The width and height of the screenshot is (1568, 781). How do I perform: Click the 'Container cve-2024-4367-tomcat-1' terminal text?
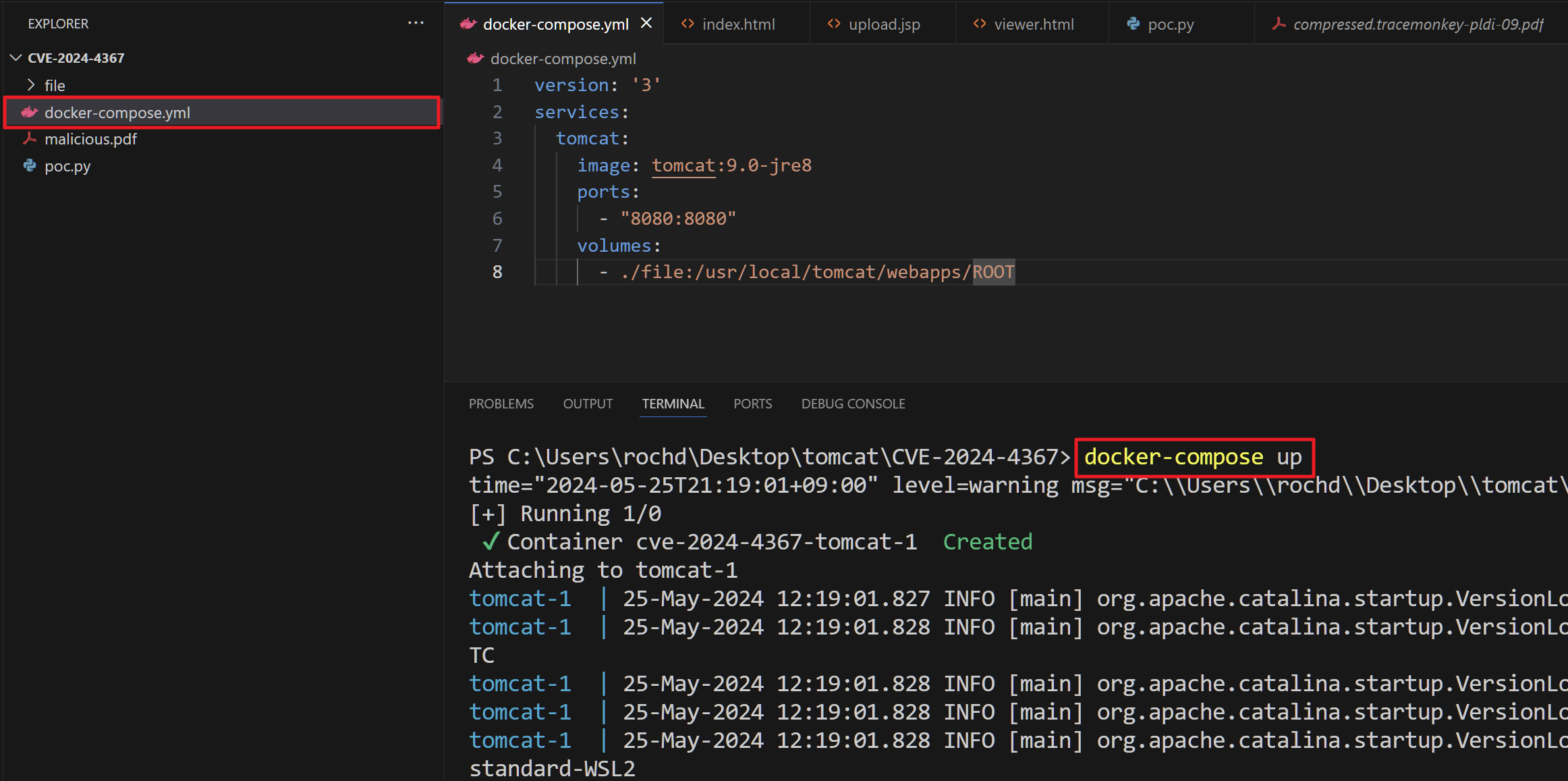point(712,542)
